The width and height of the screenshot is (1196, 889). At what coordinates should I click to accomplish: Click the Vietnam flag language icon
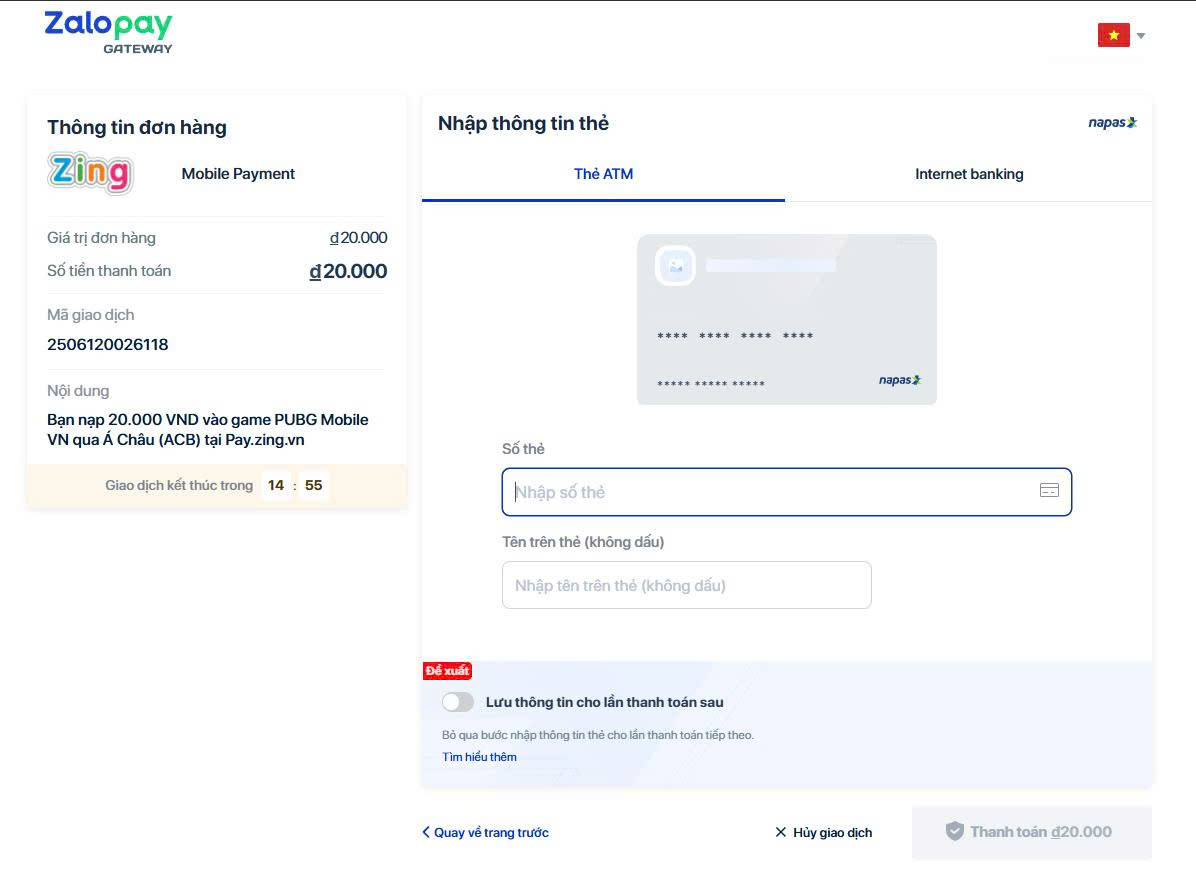pos(1113,35)
